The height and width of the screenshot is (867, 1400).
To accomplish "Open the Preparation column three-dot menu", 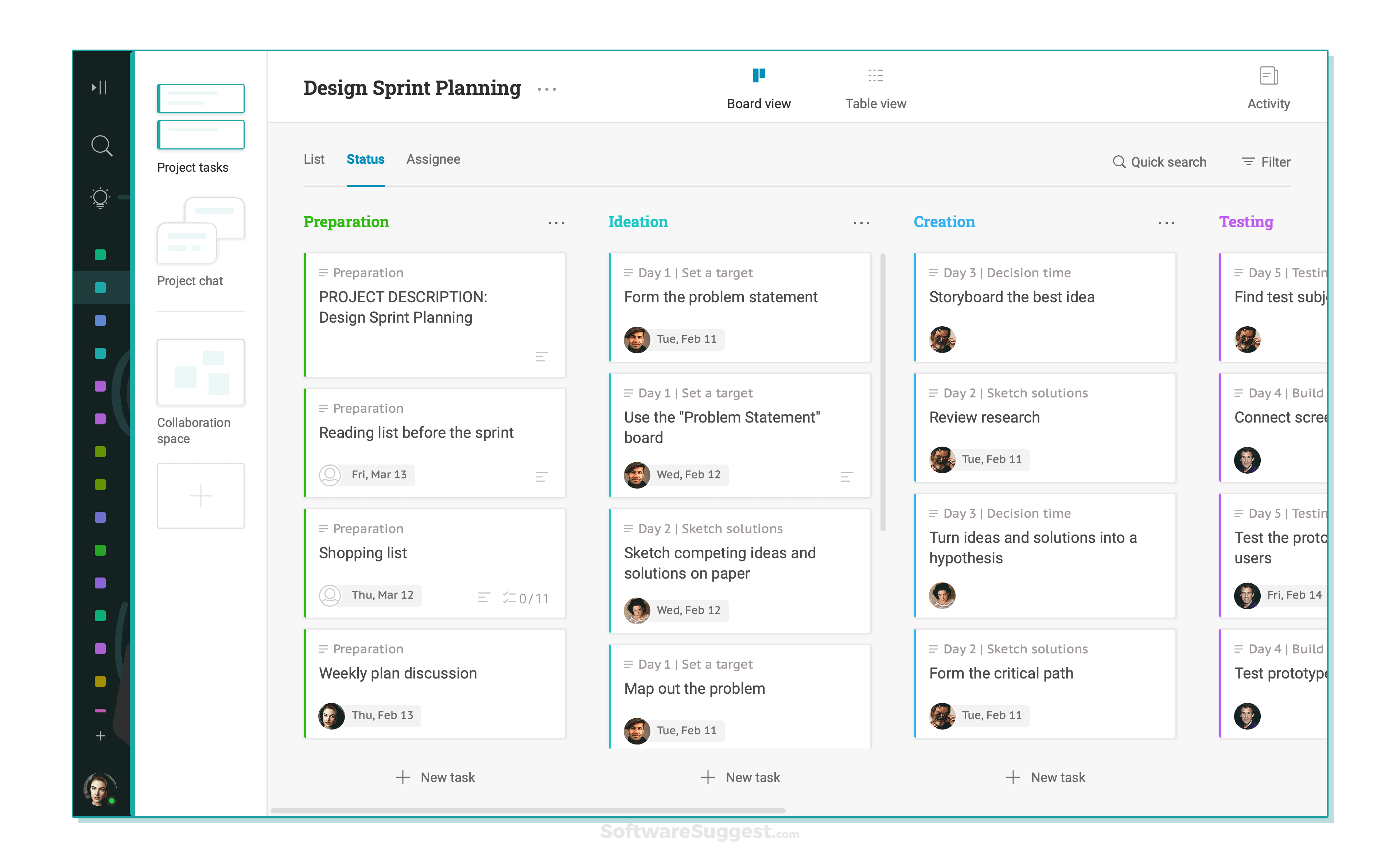I will tap(556, 222).
